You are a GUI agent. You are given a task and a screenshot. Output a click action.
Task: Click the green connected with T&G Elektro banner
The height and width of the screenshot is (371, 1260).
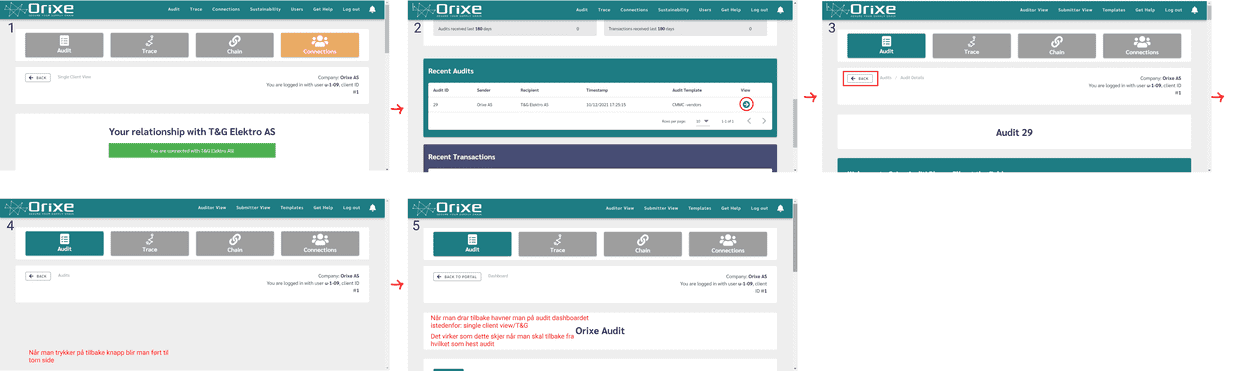[x=191, y=151]
